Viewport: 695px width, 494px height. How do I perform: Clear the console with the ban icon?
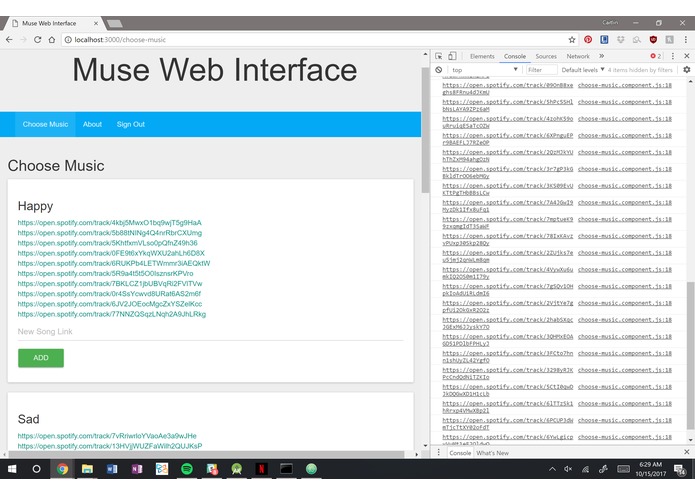click(x=438, y=70)
